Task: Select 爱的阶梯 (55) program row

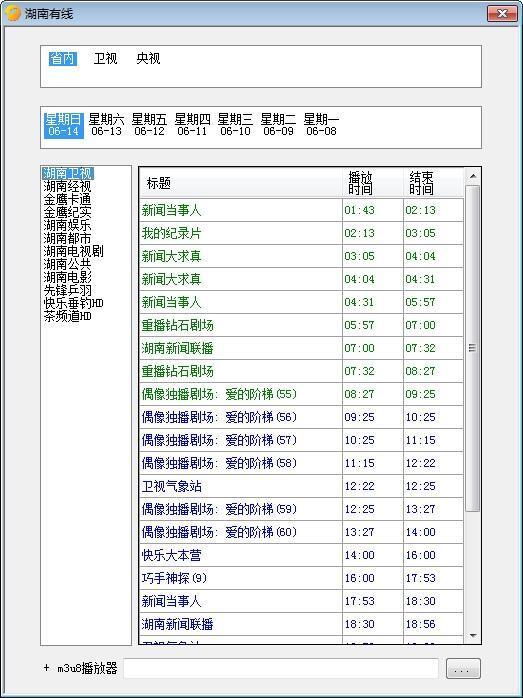Action: pyautogui.click(x=301, y=394)
